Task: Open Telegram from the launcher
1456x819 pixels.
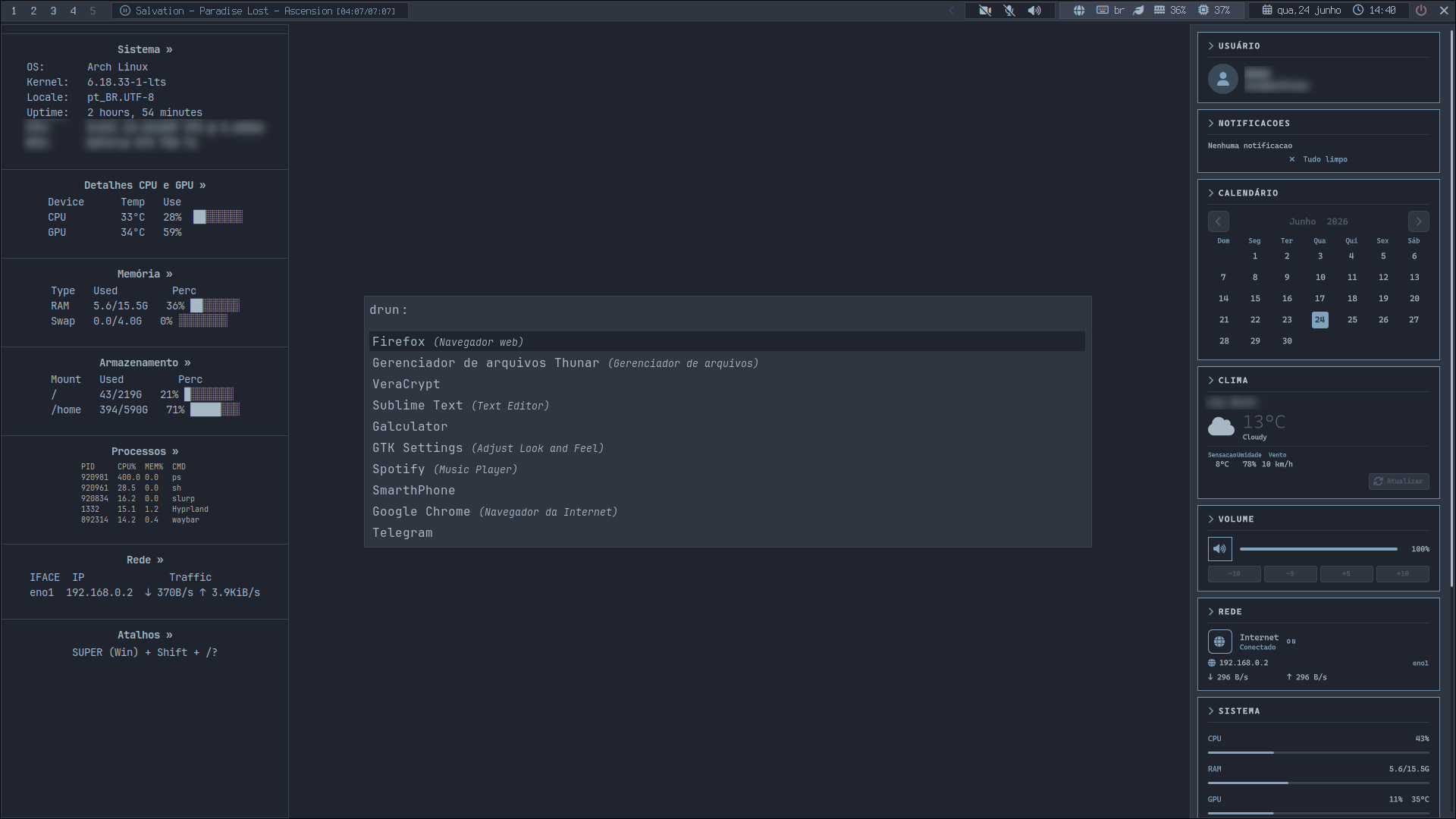Action: [x=727, y=533]
